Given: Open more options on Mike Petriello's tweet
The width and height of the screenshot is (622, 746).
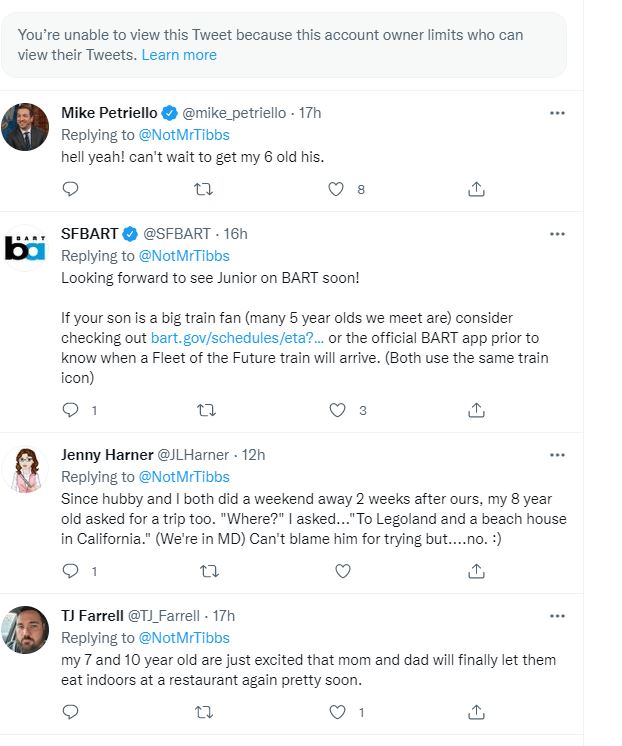Looking at the screenshot, I should 557,113.
